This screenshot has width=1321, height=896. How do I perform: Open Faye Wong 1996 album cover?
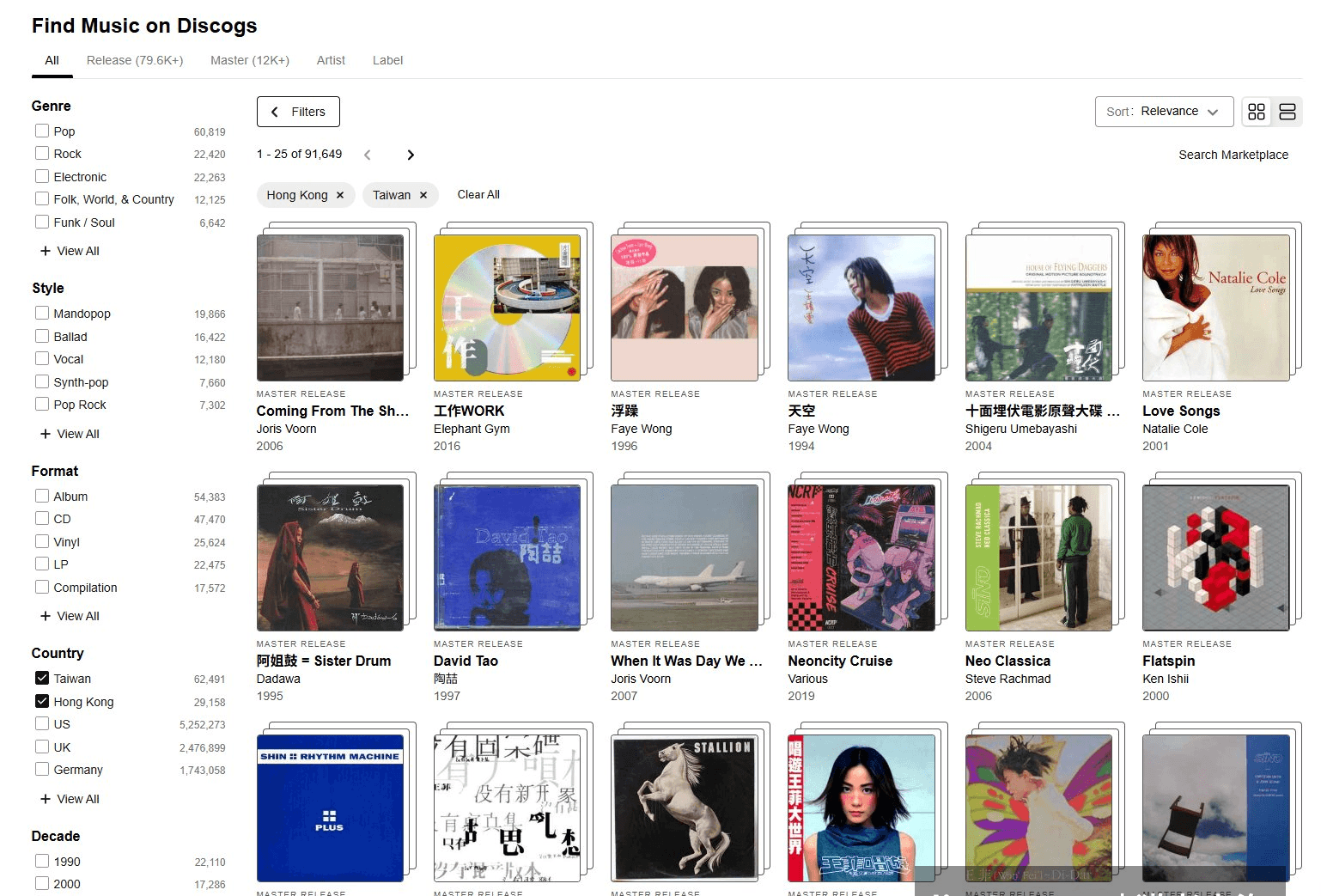click(684, 308)
